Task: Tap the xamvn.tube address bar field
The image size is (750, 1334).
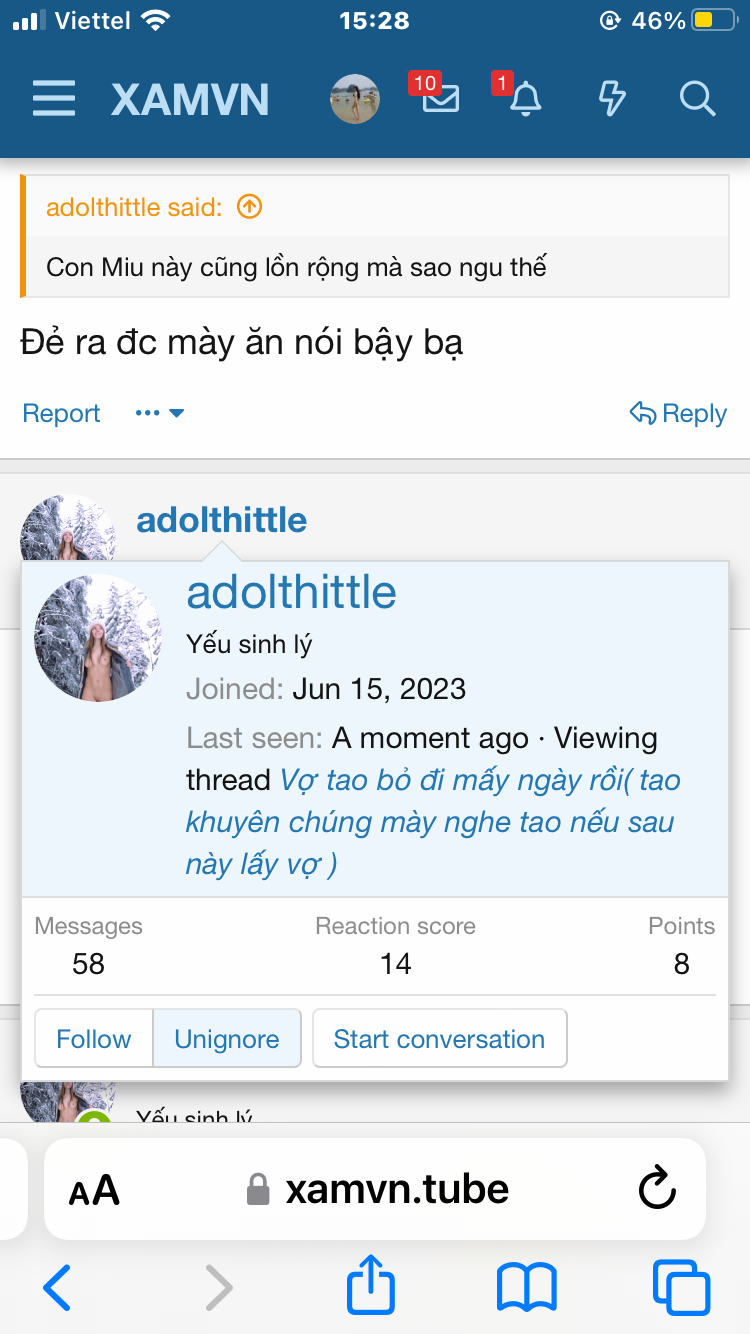Action: [x=397, y=1189]
